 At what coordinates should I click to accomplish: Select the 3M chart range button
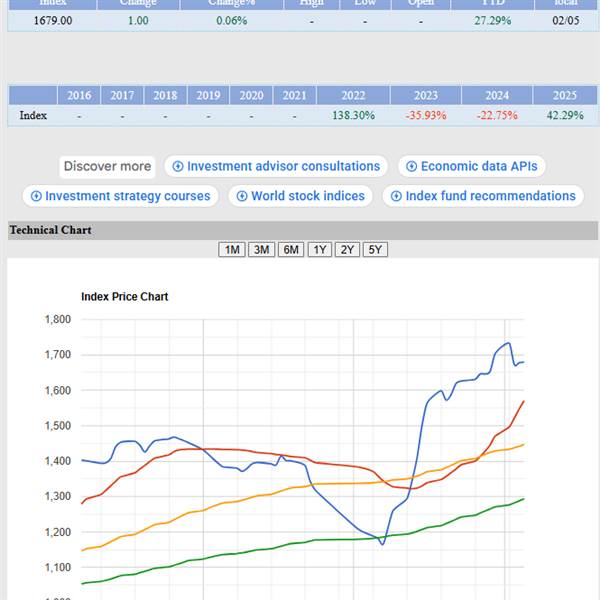click(x=261, y=250)
